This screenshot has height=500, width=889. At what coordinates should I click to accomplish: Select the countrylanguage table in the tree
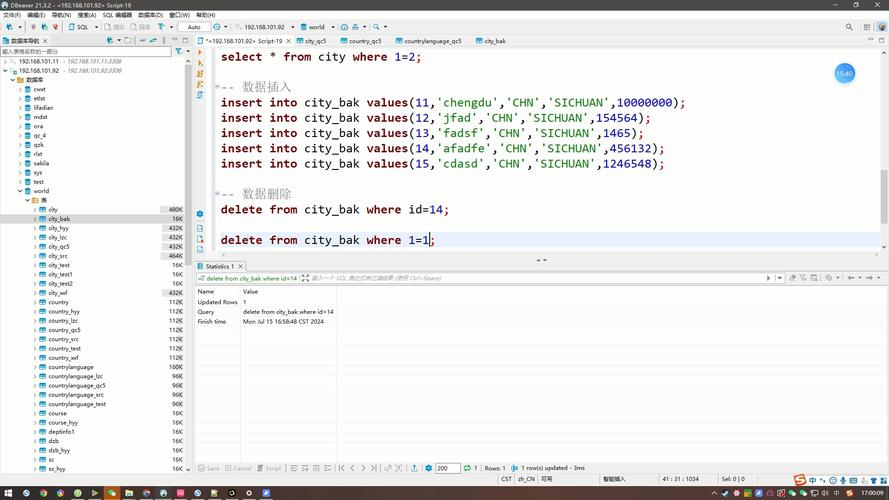coord(71,367)
